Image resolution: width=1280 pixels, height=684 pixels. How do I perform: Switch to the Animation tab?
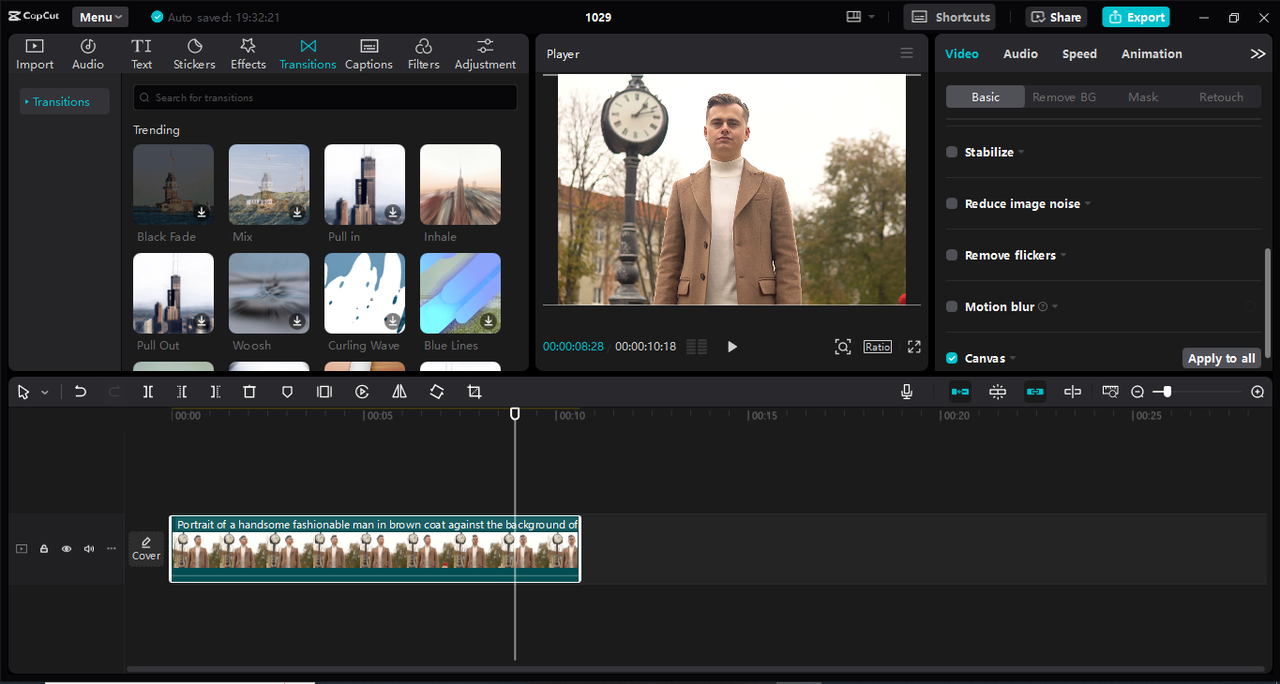point(1152,54)
